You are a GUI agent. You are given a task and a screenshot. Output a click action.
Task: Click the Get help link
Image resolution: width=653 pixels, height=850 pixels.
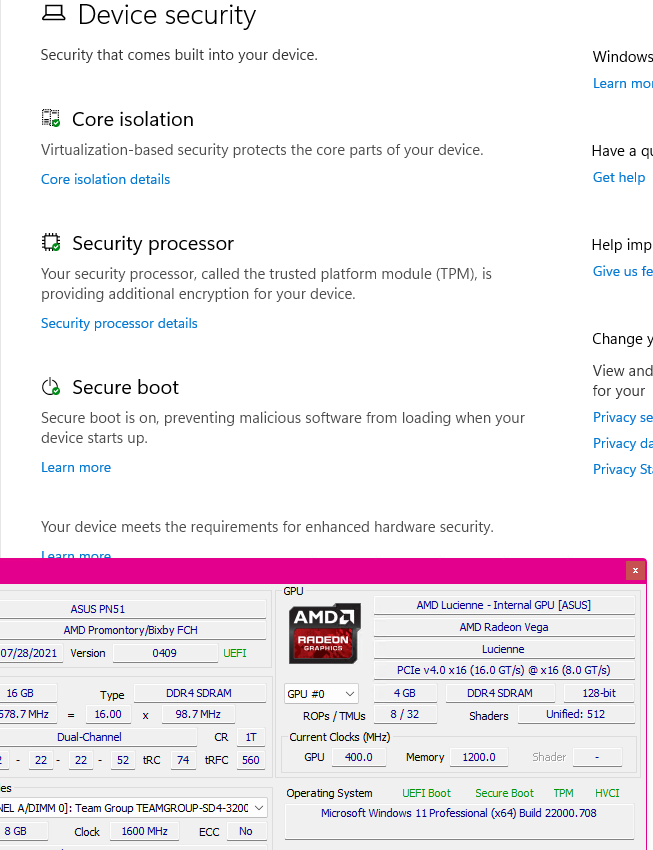(x=618, y=177)
